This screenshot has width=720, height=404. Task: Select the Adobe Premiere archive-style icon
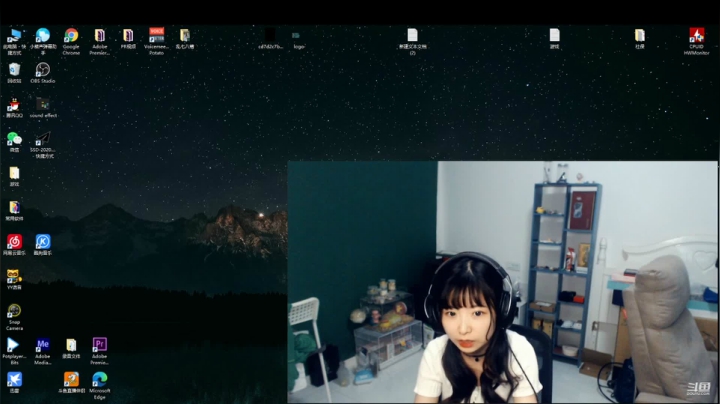[100, 35]
